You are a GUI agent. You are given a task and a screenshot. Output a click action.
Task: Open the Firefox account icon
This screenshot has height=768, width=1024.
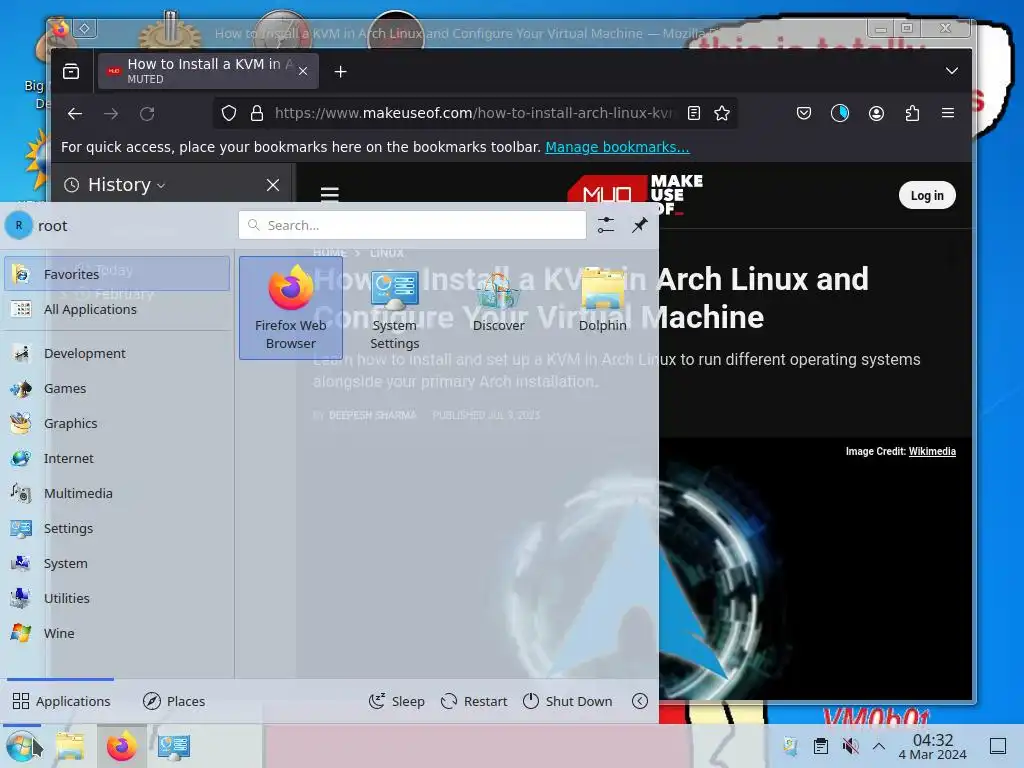click(876, 114)
